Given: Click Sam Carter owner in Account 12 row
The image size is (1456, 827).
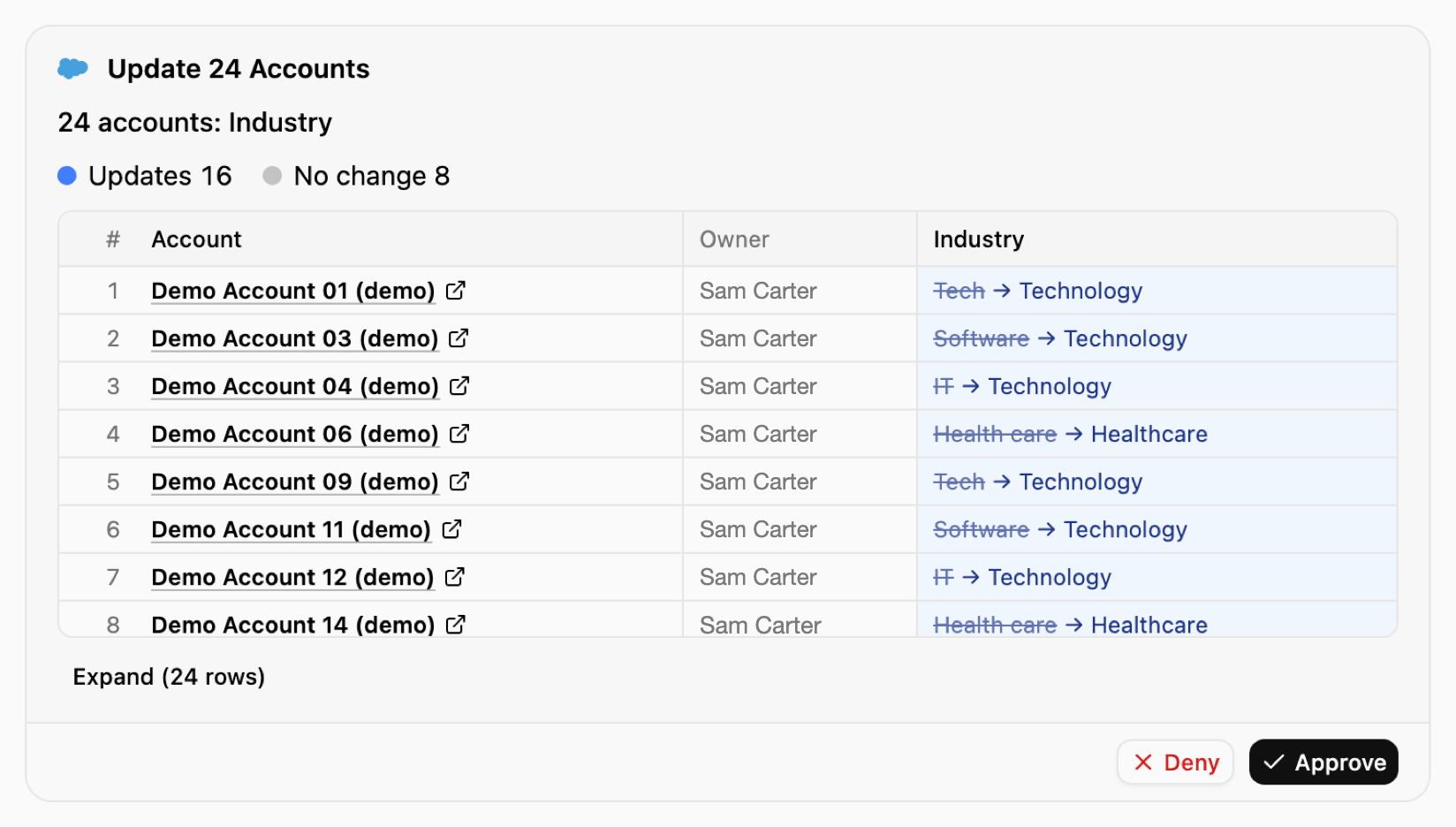Looking at the screenshot, I should click(x=758, y=577).
